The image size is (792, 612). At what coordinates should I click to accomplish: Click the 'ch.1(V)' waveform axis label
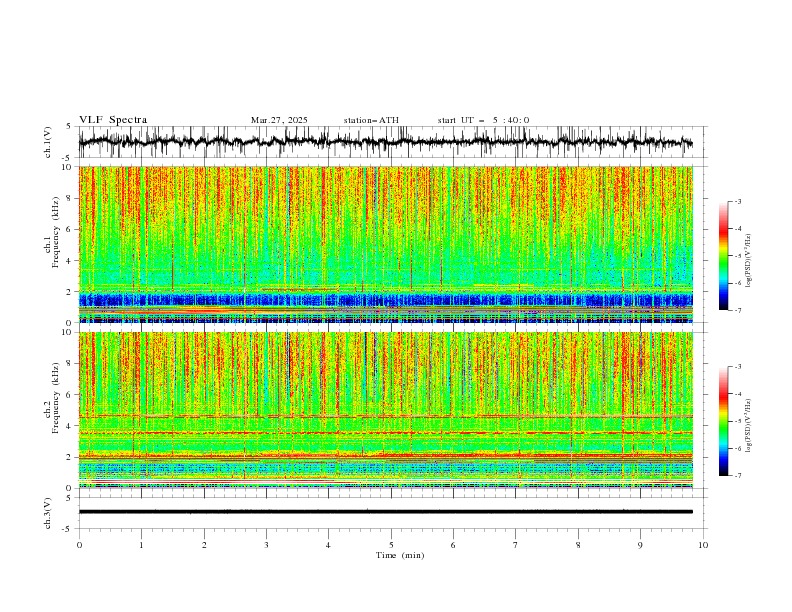[x=48, y=142]
